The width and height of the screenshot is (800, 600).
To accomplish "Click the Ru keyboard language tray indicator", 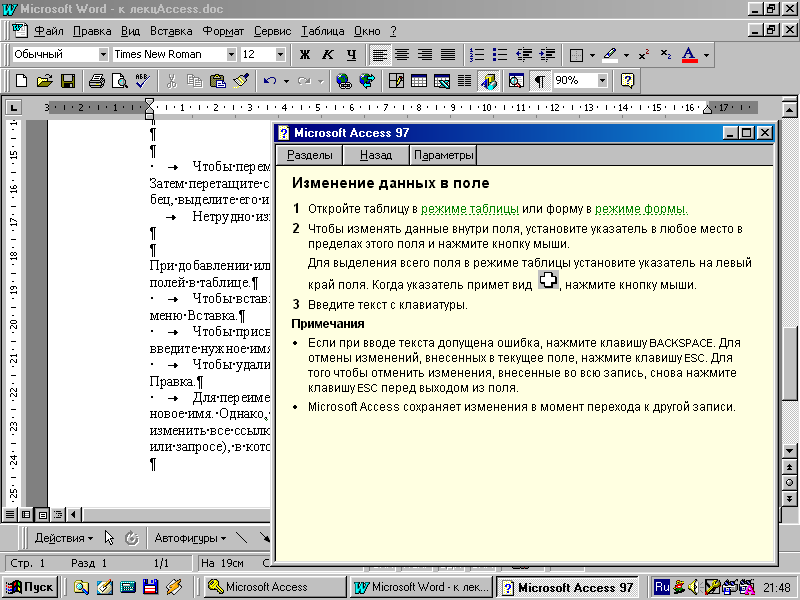I will 662,587.
